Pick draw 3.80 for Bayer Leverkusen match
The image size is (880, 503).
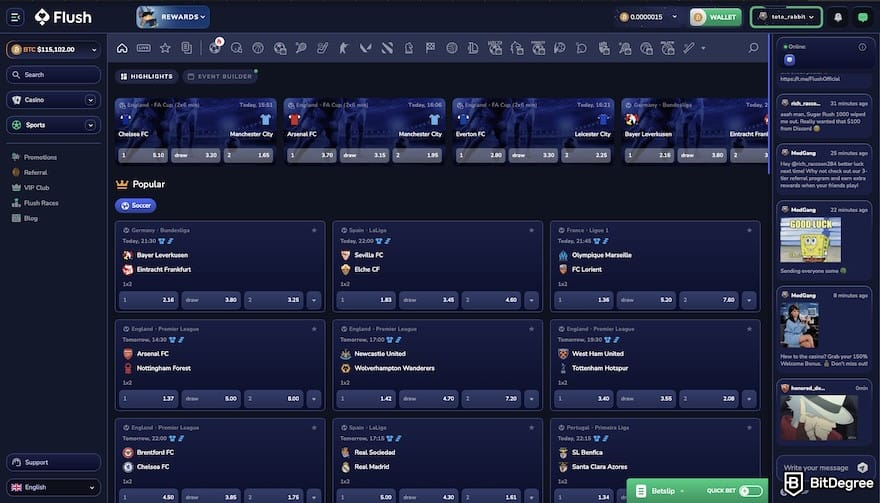click(211, 300)
